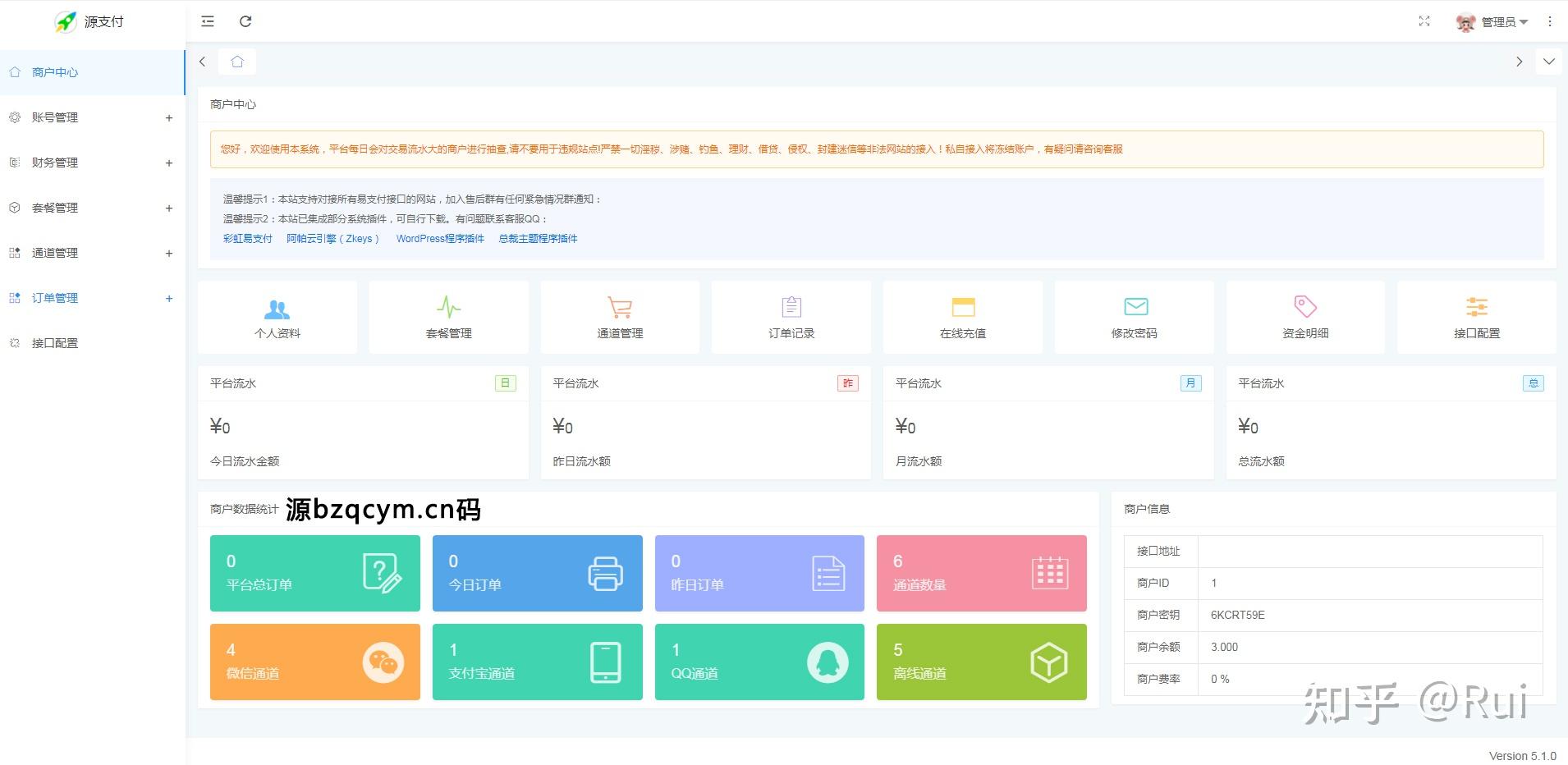Screen dimensions: 1568x765
Task: Click the Version 5.1.0 footer text
Action: [1522, 756]
